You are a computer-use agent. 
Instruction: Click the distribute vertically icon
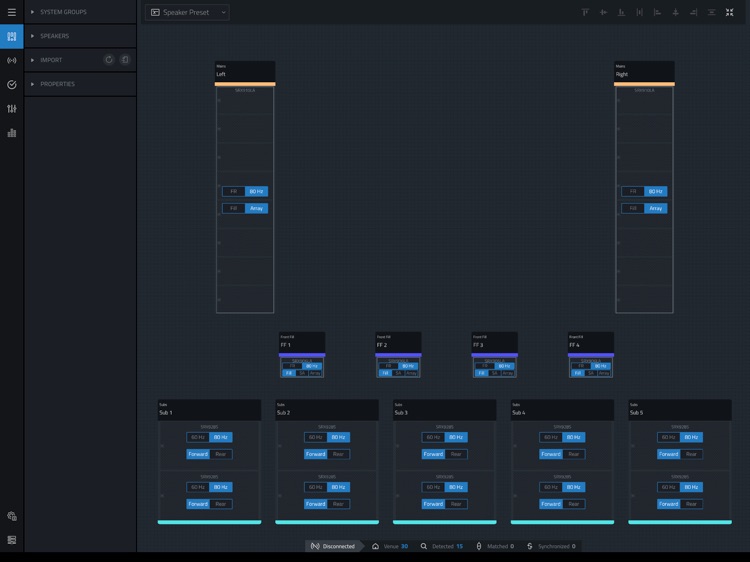click(x=711, y=12)
